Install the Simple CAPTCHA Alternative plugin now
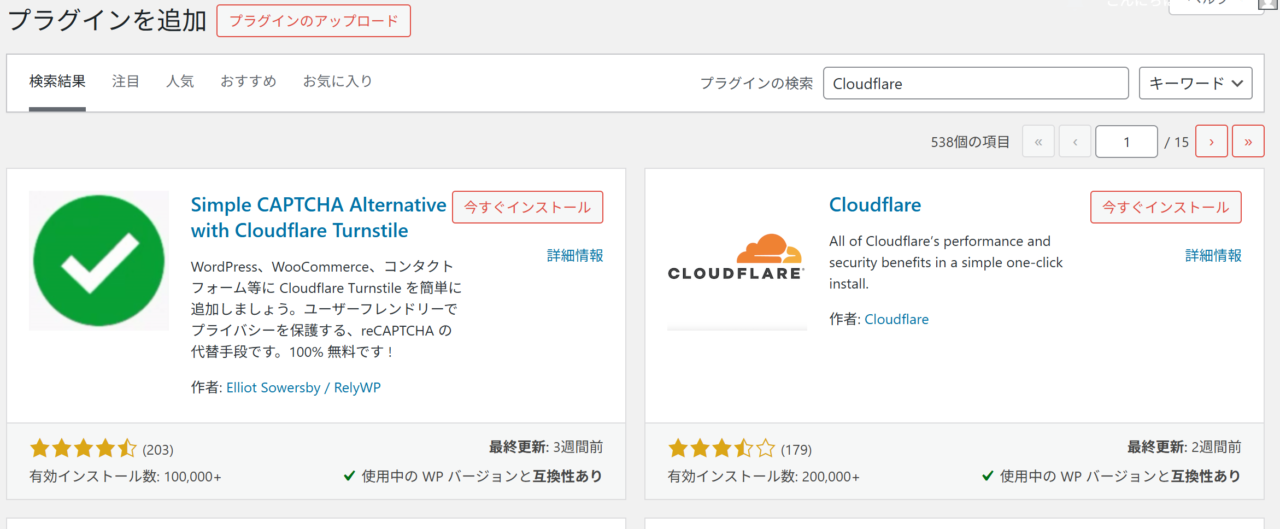The width and height of the screenshot is (1280, 529). (x=527, y=207)
